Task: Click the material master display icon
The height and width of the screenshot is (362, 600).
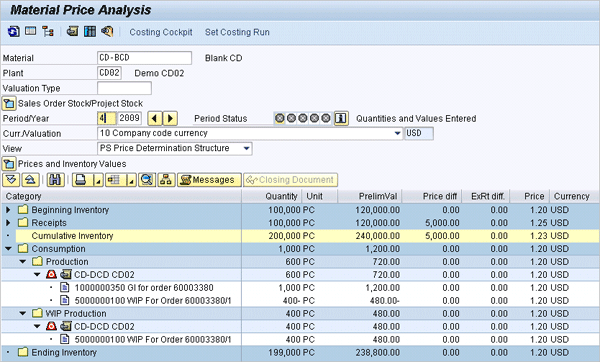Action: tap(72, 31)
